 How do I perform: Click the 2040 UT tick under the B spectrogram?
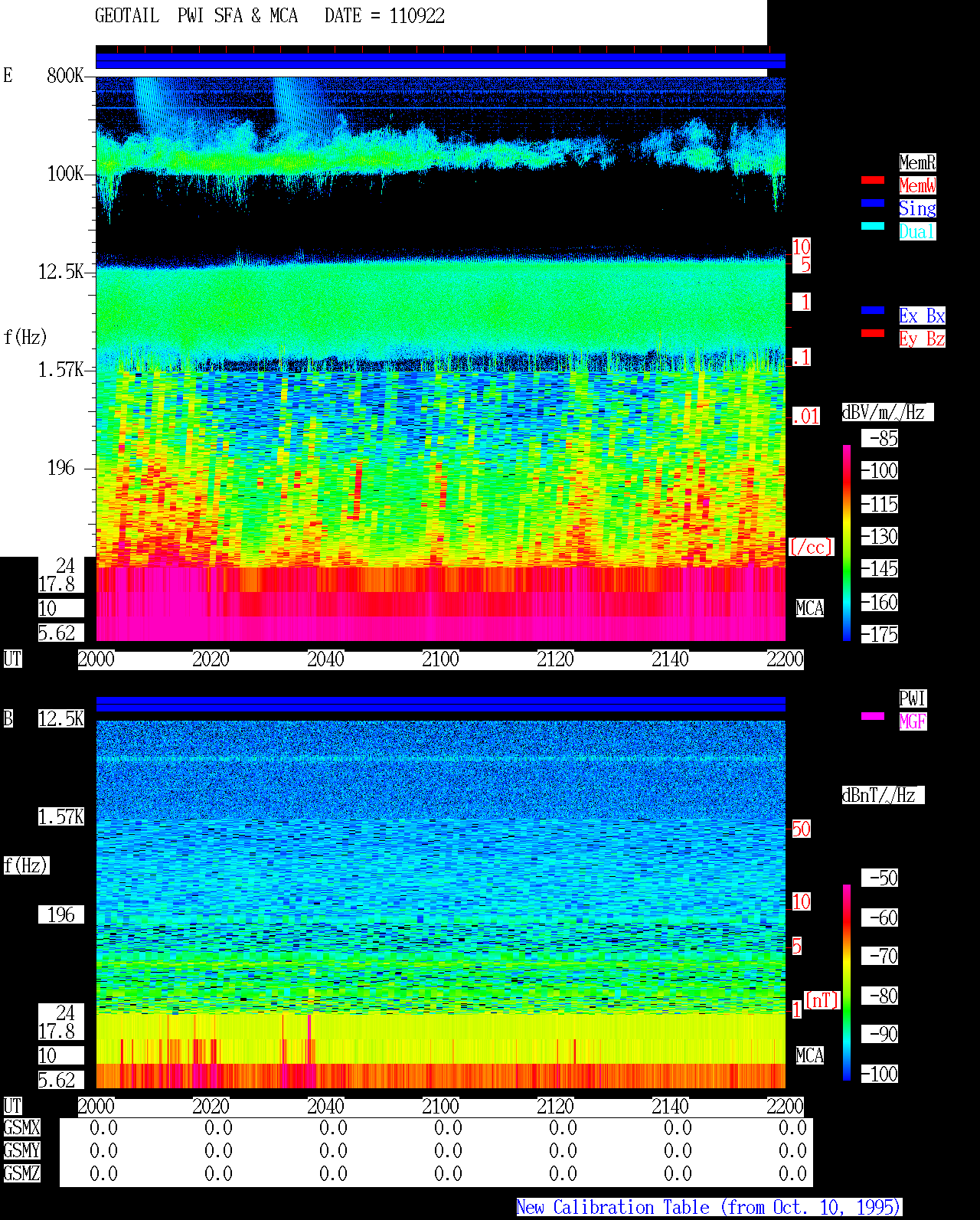pyautogui.click(x=325, y=1107)
